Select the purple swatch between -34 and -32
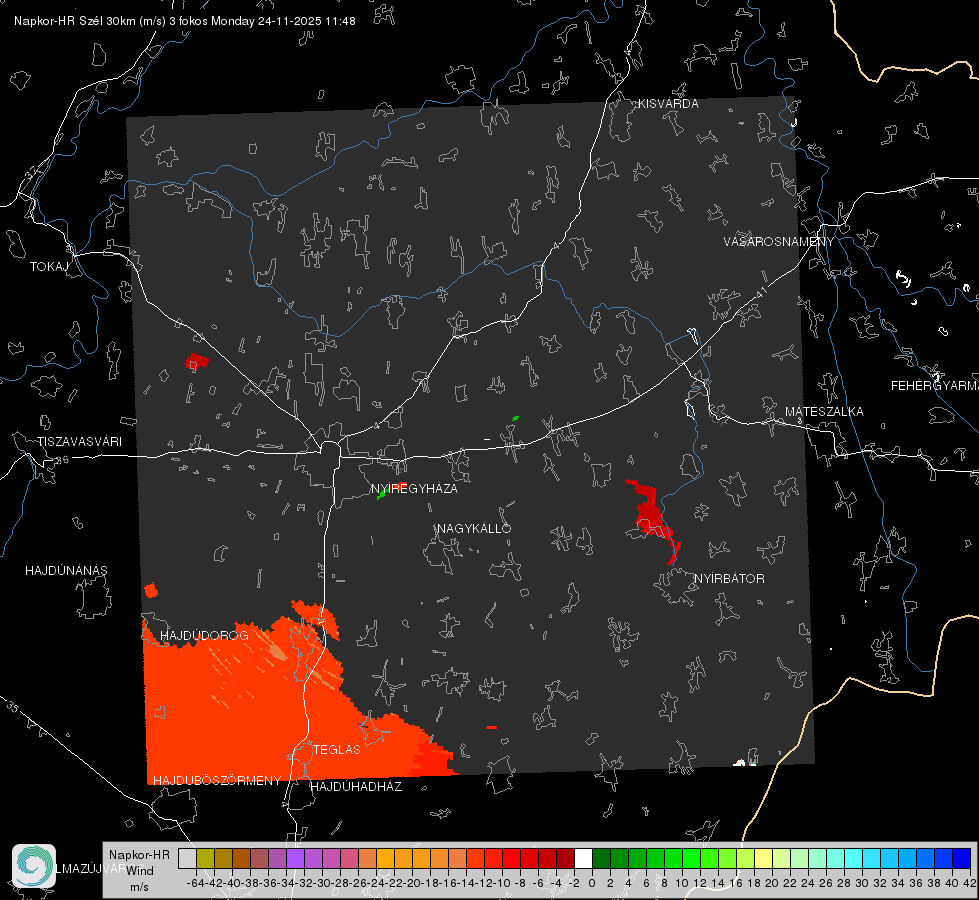This screenshot has height=900, width=979. click(x=295, y=858)
